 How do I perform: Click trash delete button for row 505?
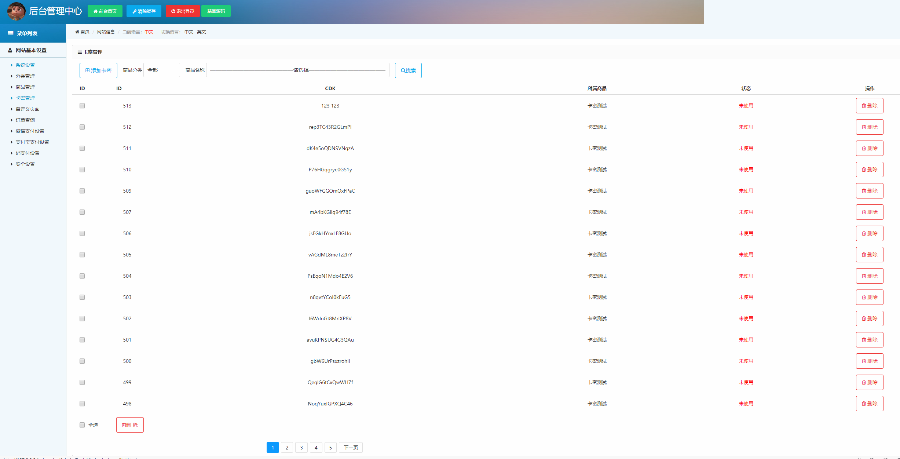(870, 255)
